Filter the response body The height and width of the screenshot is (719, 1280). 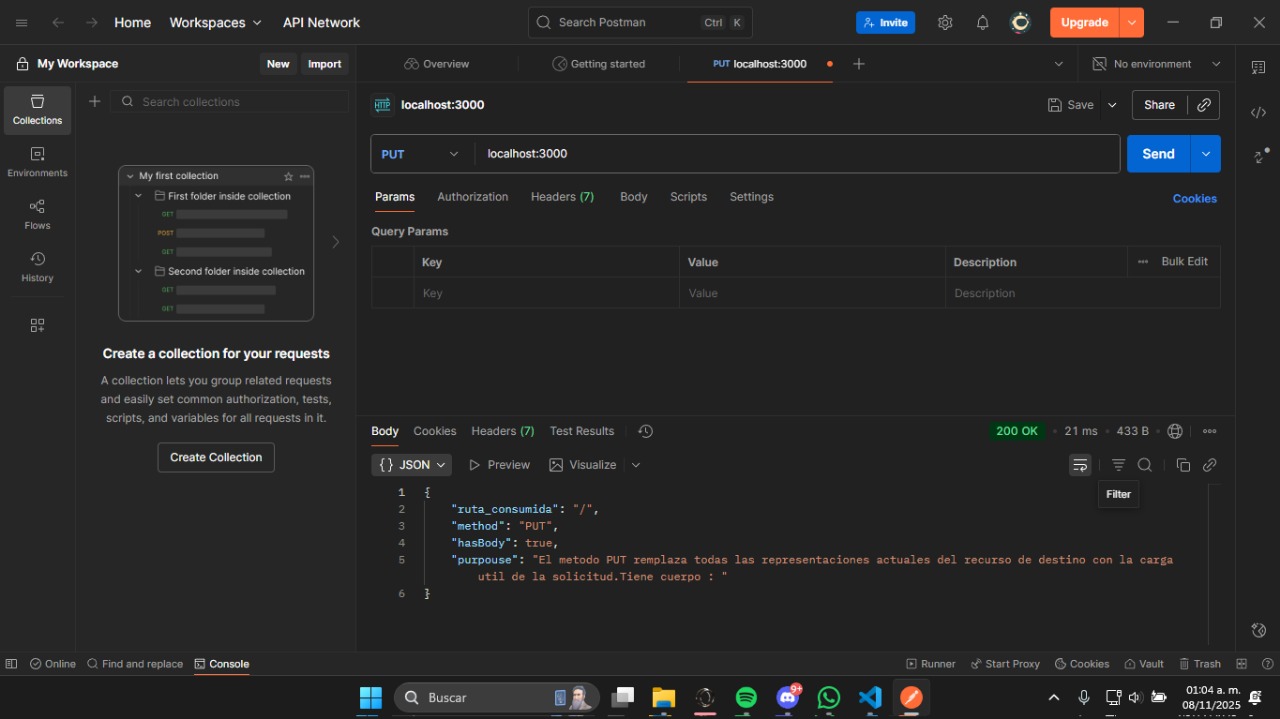point(1118,465)
